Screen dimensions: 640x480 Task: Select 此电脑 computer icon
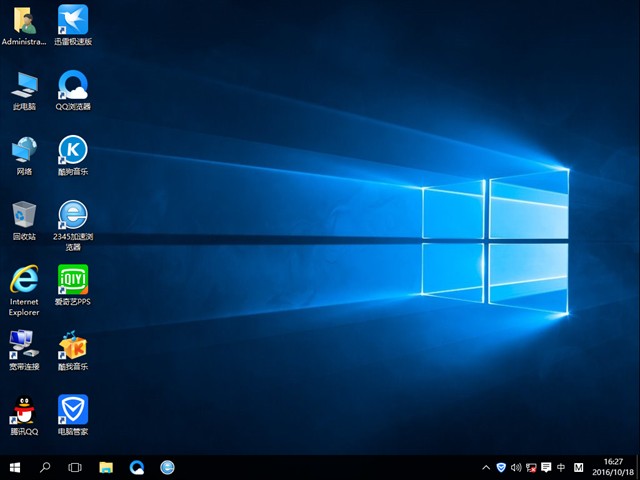[24, 85]
